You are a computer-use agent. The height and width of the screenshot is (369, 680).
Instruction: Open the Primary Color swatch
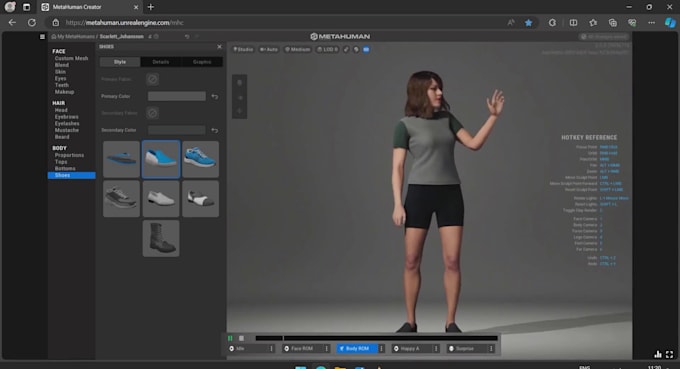[x=177, y=96]
